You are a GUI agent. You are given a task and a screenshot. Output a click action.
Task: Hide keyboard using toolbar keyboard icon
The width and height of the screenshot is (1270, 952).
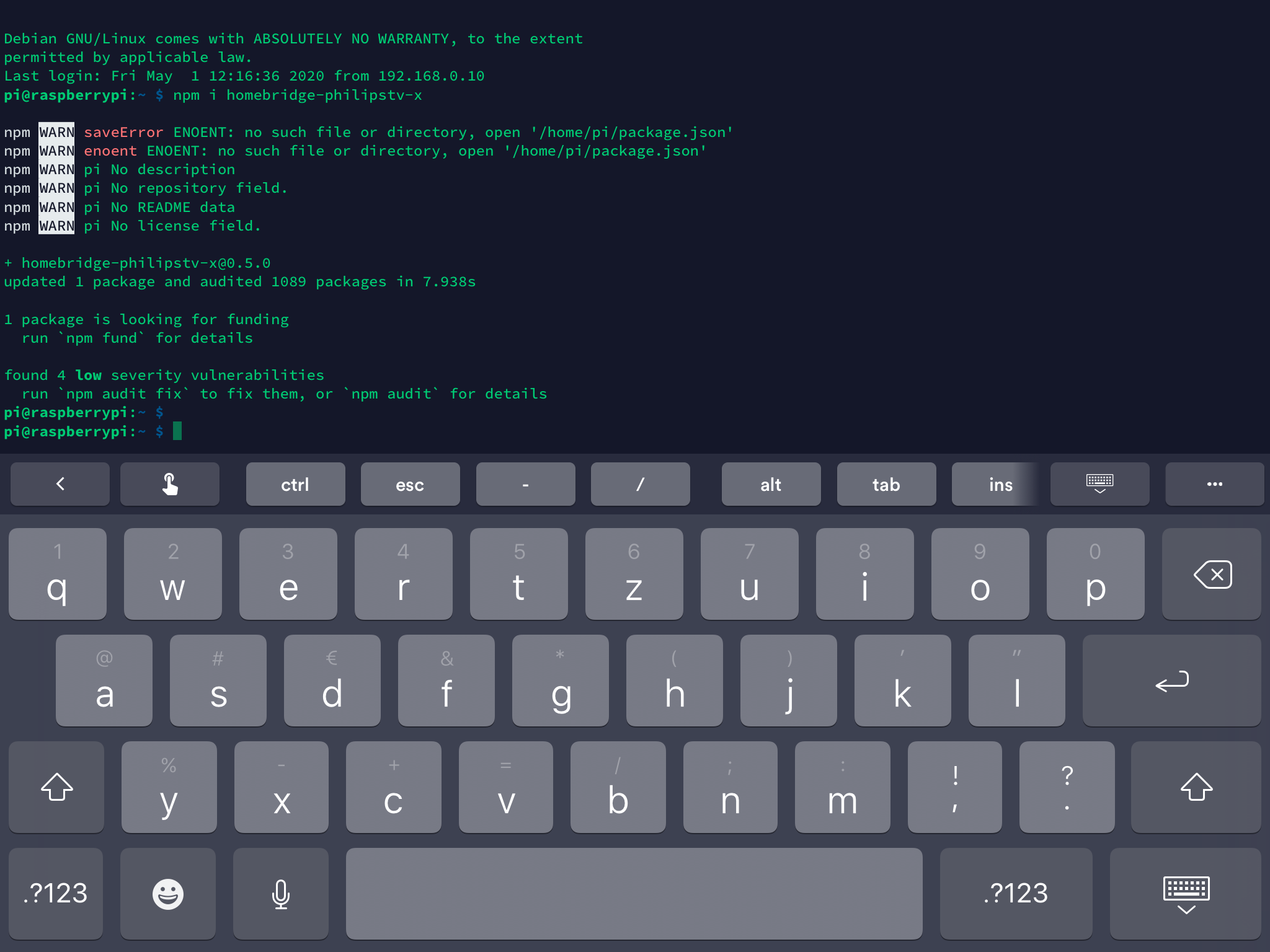tap(1099, 484)
